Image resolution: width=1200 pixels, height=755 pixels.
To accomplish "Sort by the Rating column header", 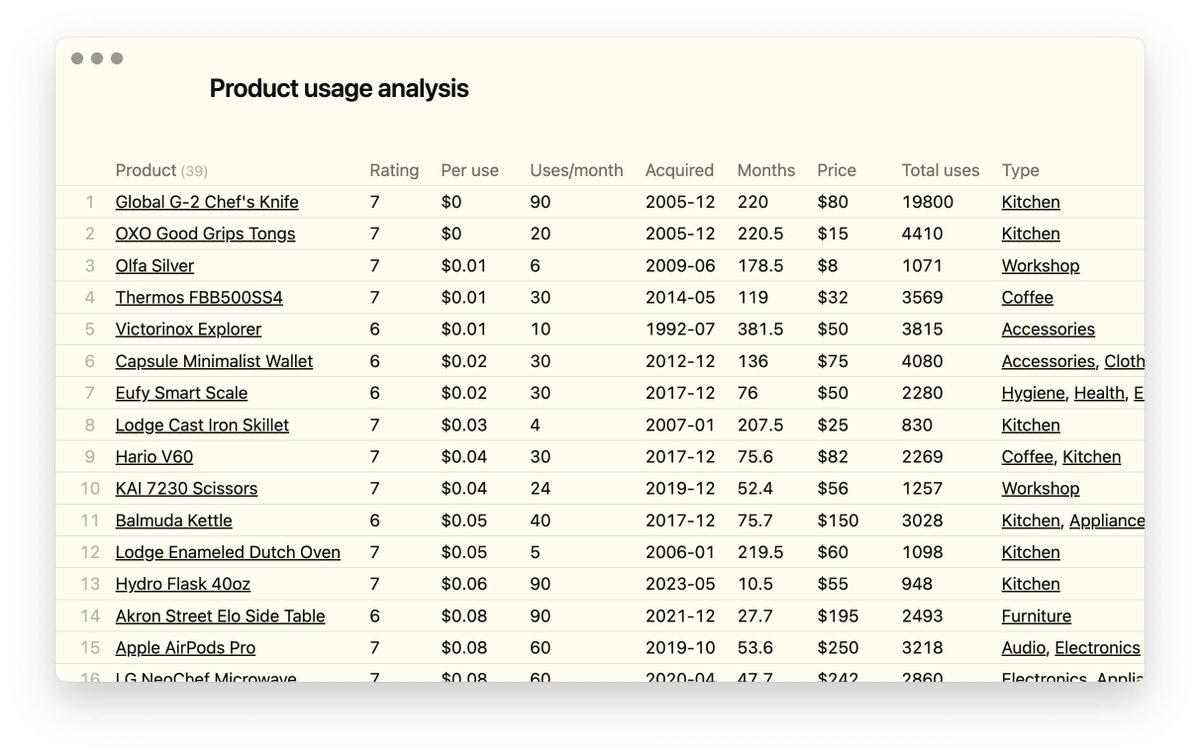I will tap(394, 170).
